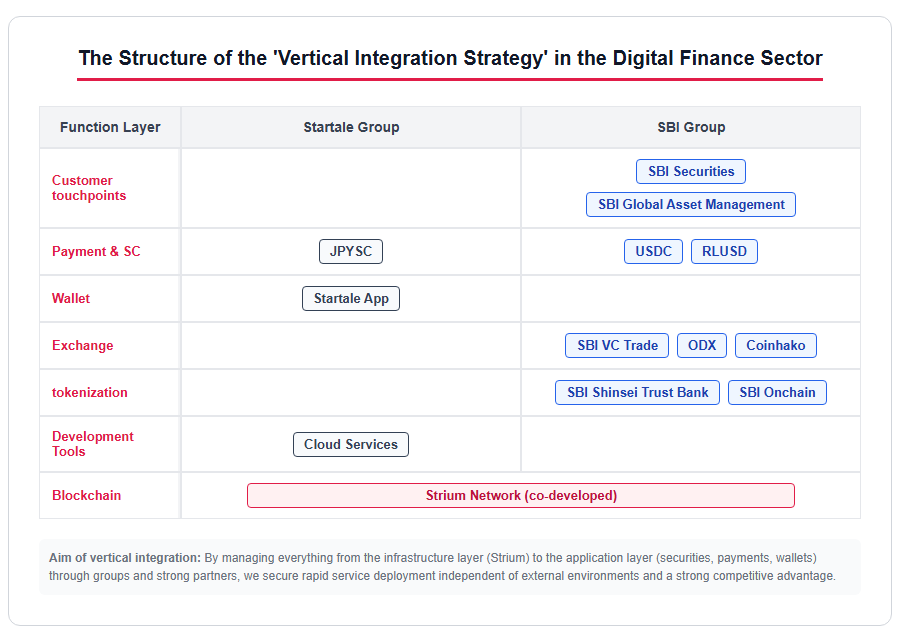The image size is (900, 642).
Task: Click the RLUSD badge
Action: [724, 251]
